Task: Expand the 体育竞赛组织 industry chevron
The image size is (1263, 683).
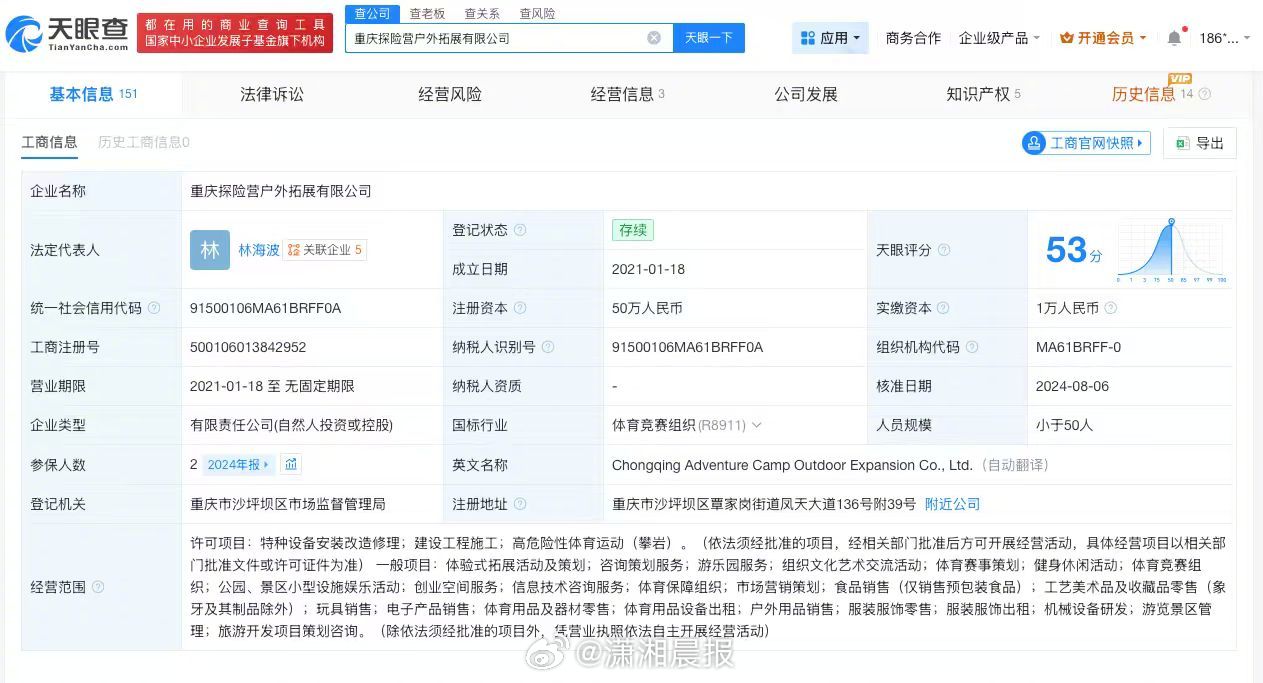Action: (x=756, y=425)
